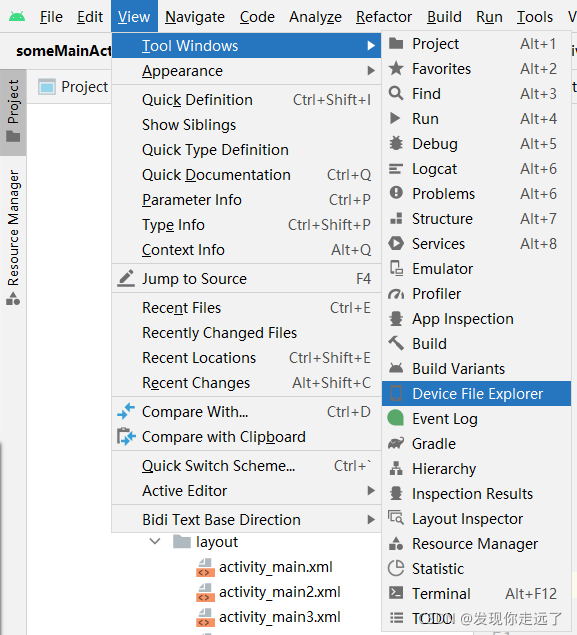Click the Gradle elephant icon

396,444
